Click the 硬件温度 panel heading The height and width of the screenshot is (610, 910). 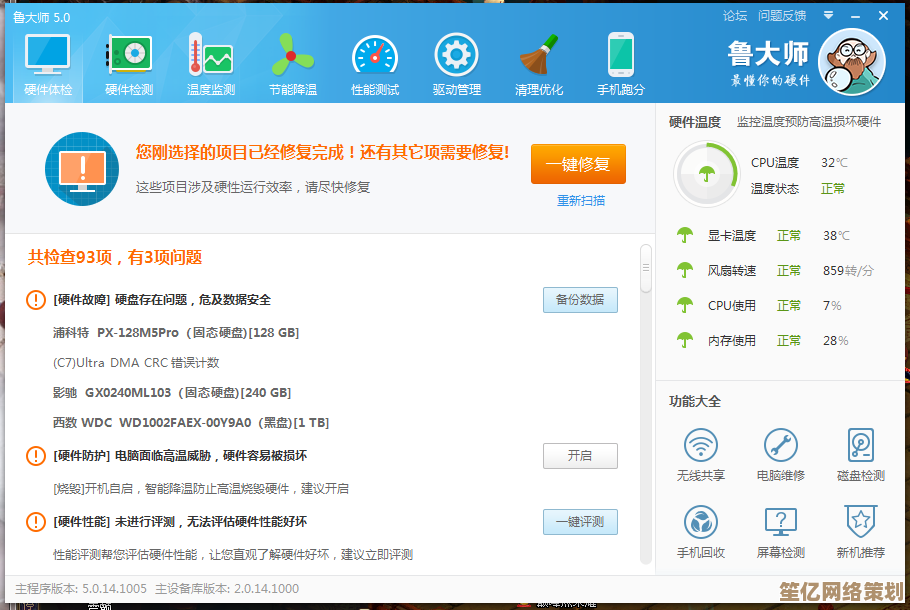[695, 122]
